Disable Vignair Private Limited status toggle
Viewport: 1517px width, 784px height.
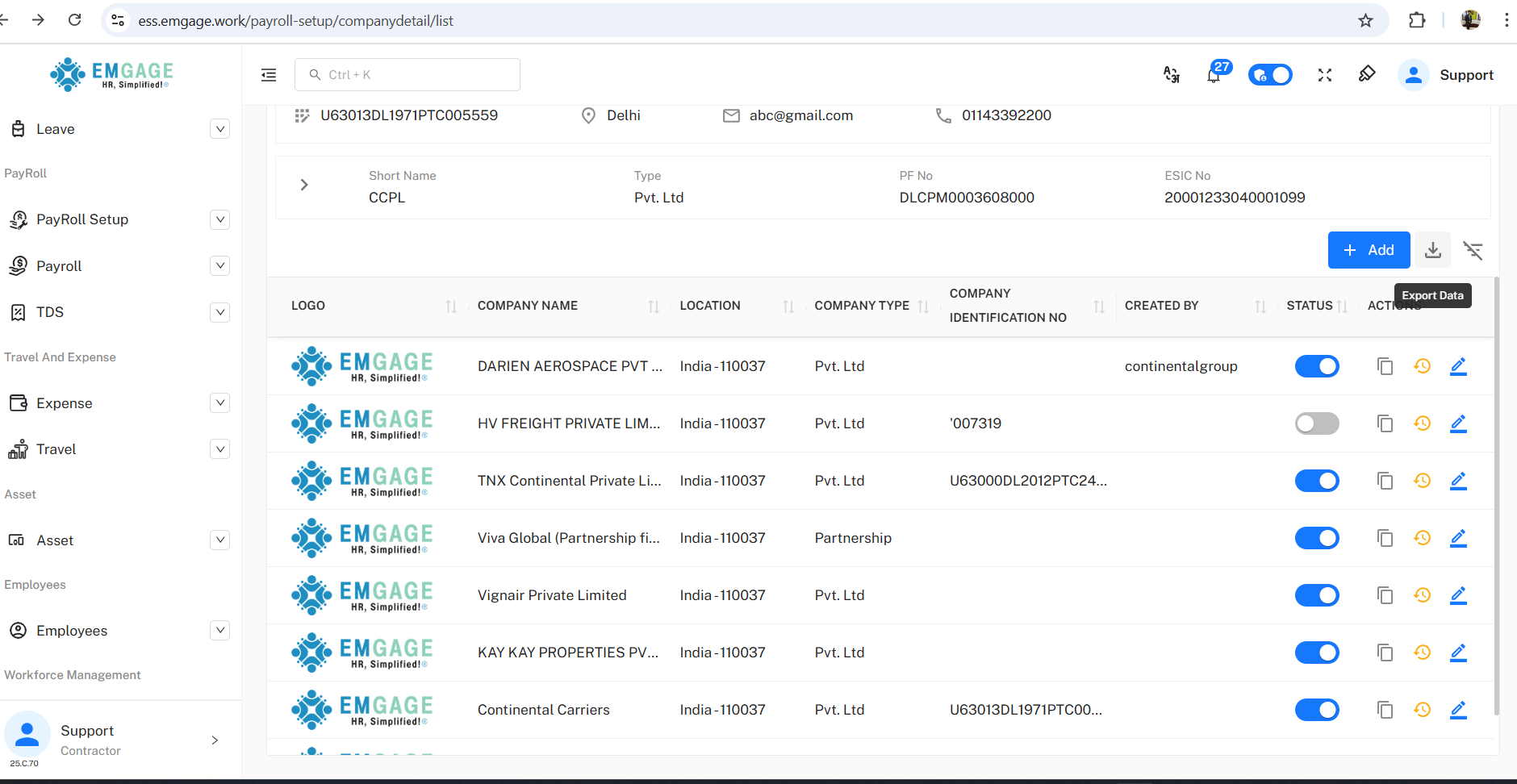coord(1316,595)
